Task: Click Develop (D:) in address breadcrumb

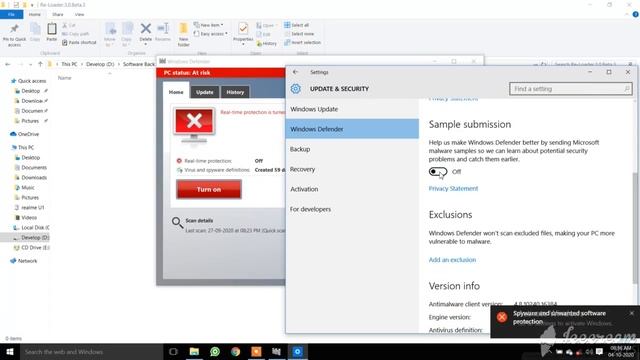Action: click(100, 64)
